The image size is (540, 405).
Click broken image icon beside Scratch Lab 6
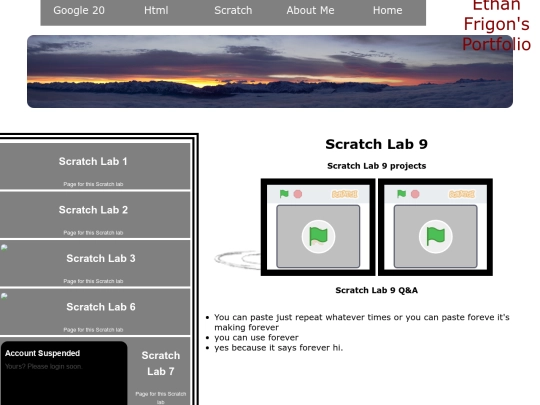(4, 297)
